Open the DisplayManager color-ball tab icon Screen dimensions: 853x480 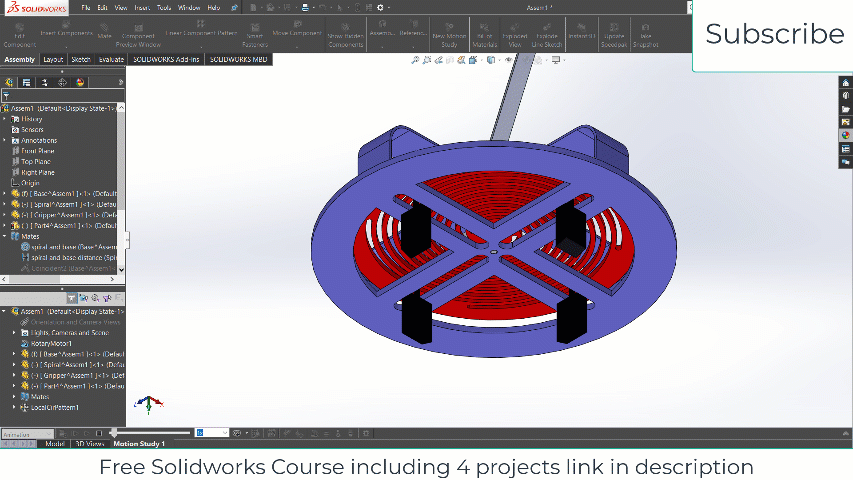tap(81, 83)
